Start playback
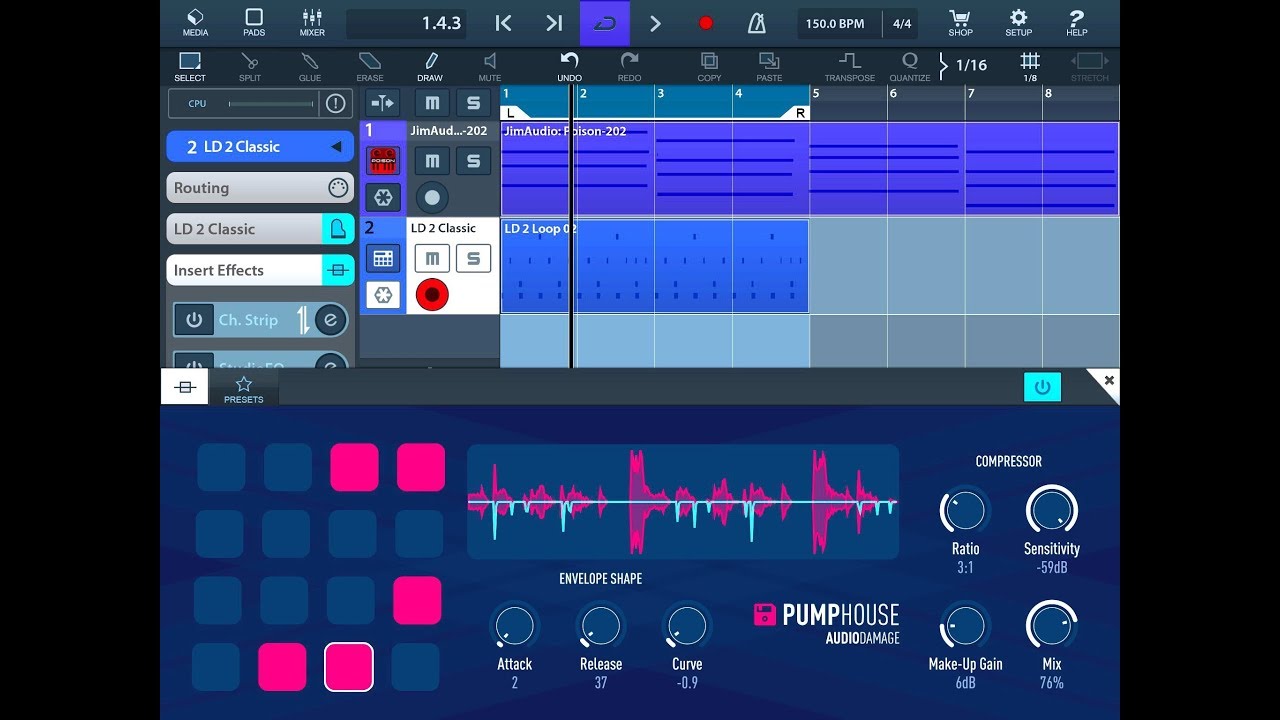The image size is (1280, 720). click(x=655, y=23)
